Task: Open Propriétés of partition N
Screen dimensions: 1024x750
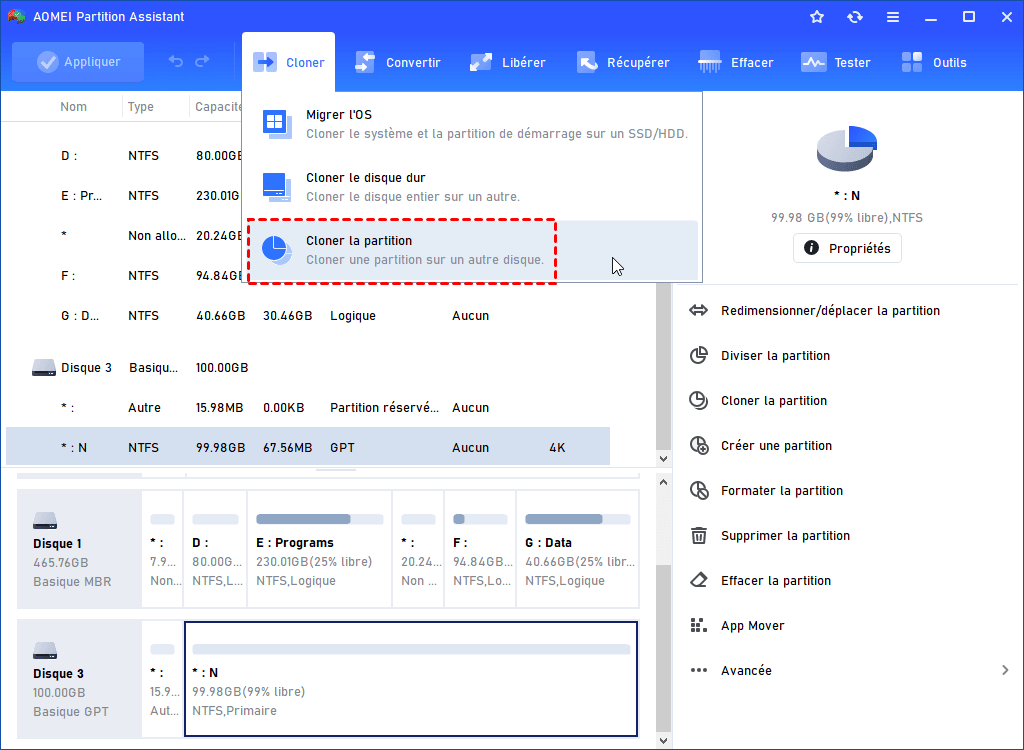Action: pos(847,248)
